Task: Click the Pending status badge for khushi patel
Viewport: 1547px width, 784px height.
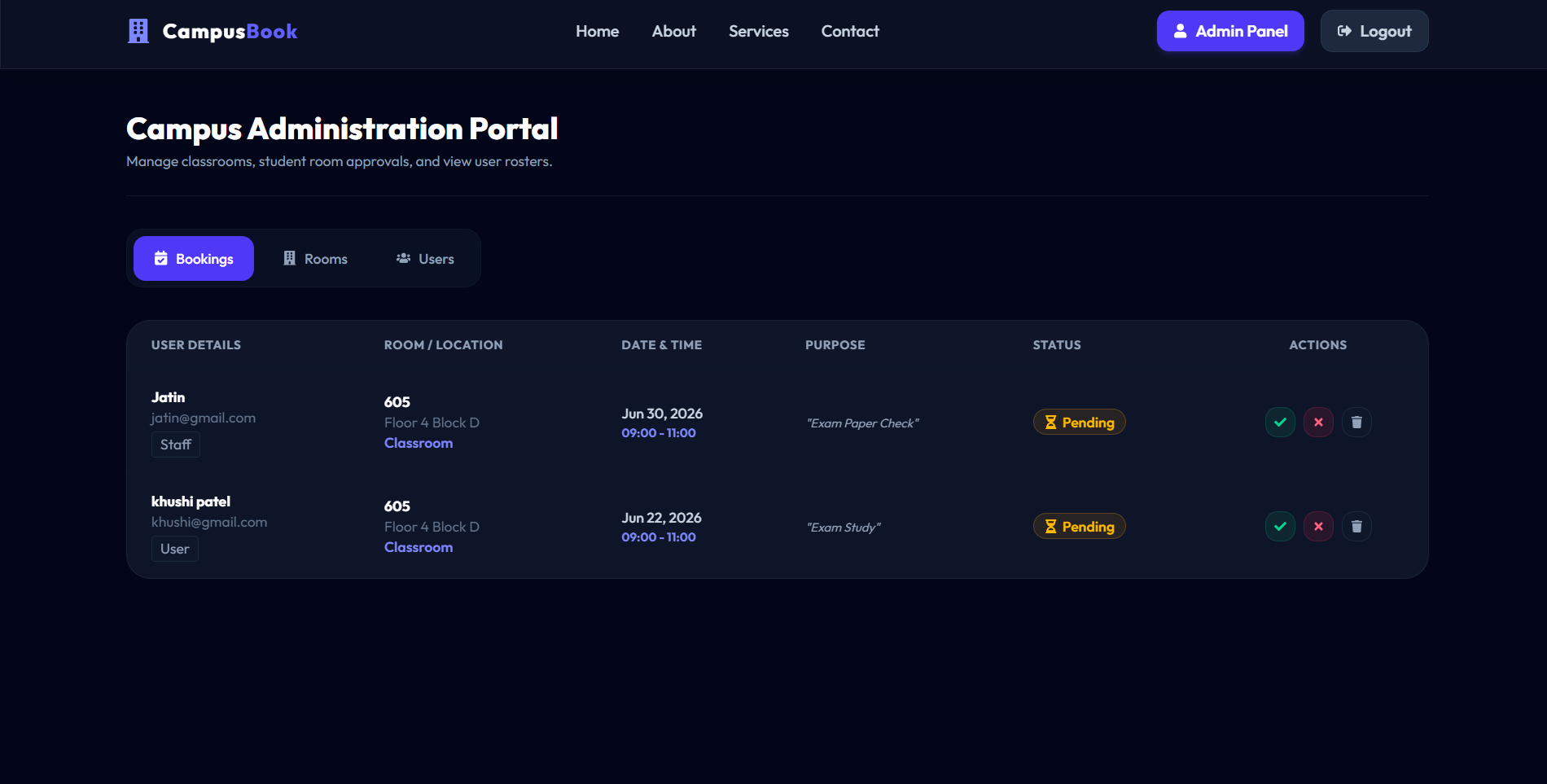Action: pyautogui.click(x=1080, y=526)
